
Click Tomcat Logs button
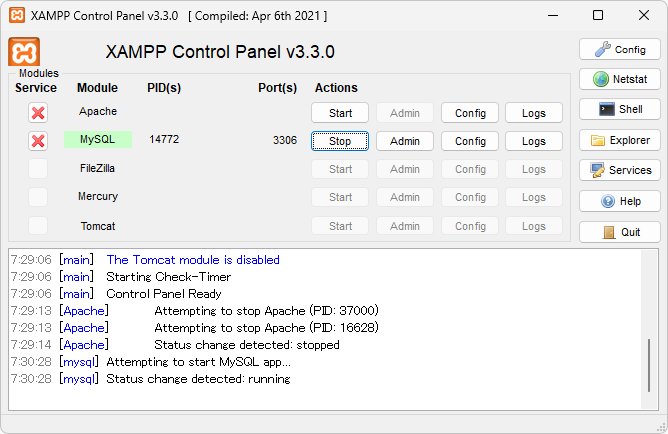[x=534, y=226]
